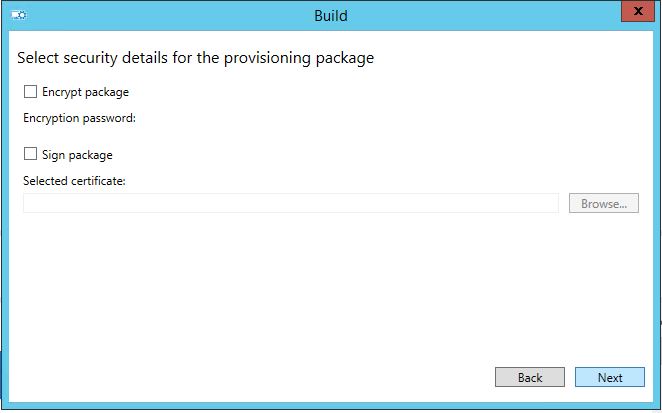Go to previous step with Back

click(x=530, y=377)
